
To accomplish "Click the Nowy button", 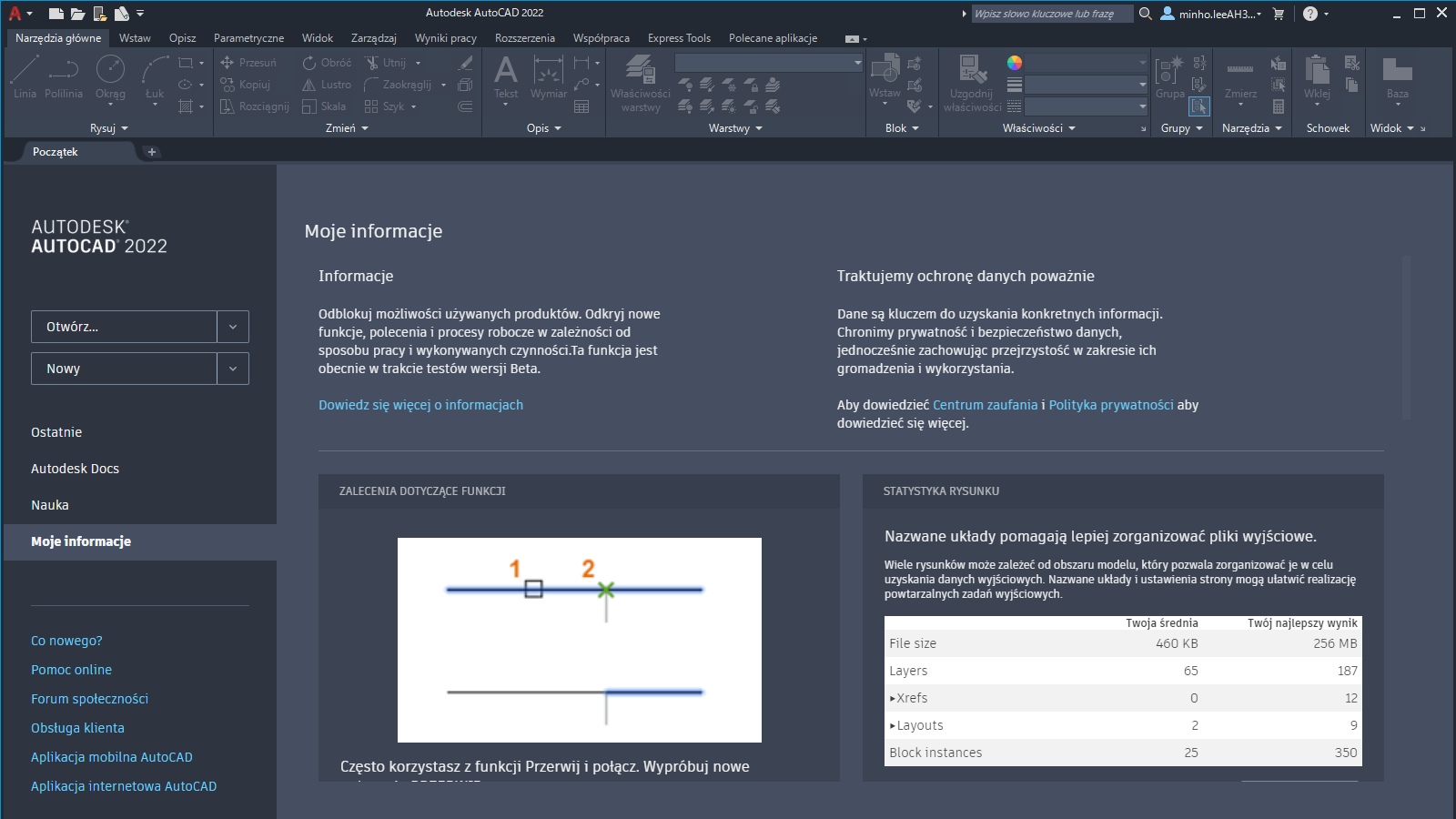I will [124, 369].
